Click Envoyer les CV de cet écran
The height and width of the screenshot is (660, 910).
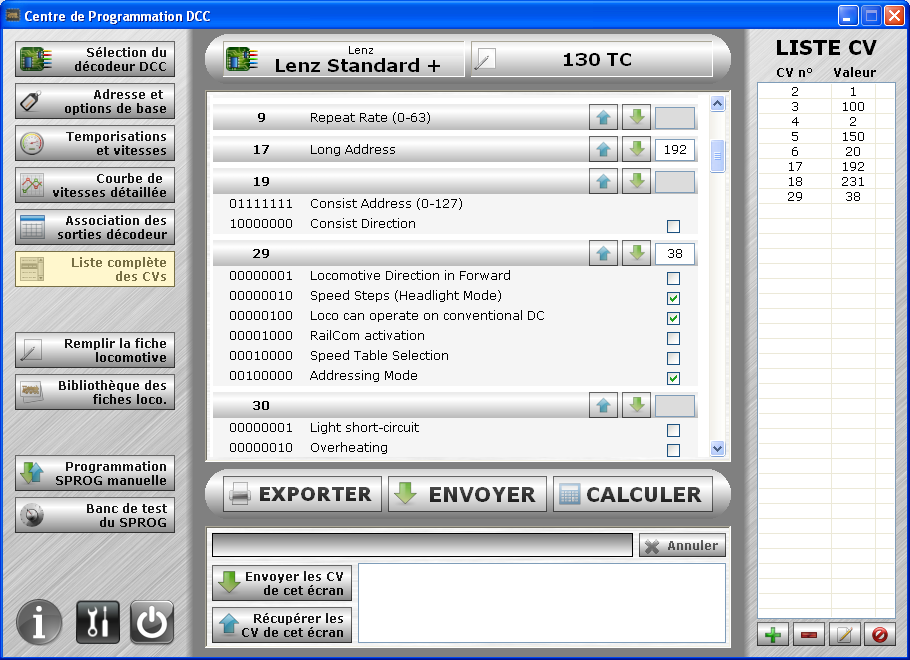(282, 583)
